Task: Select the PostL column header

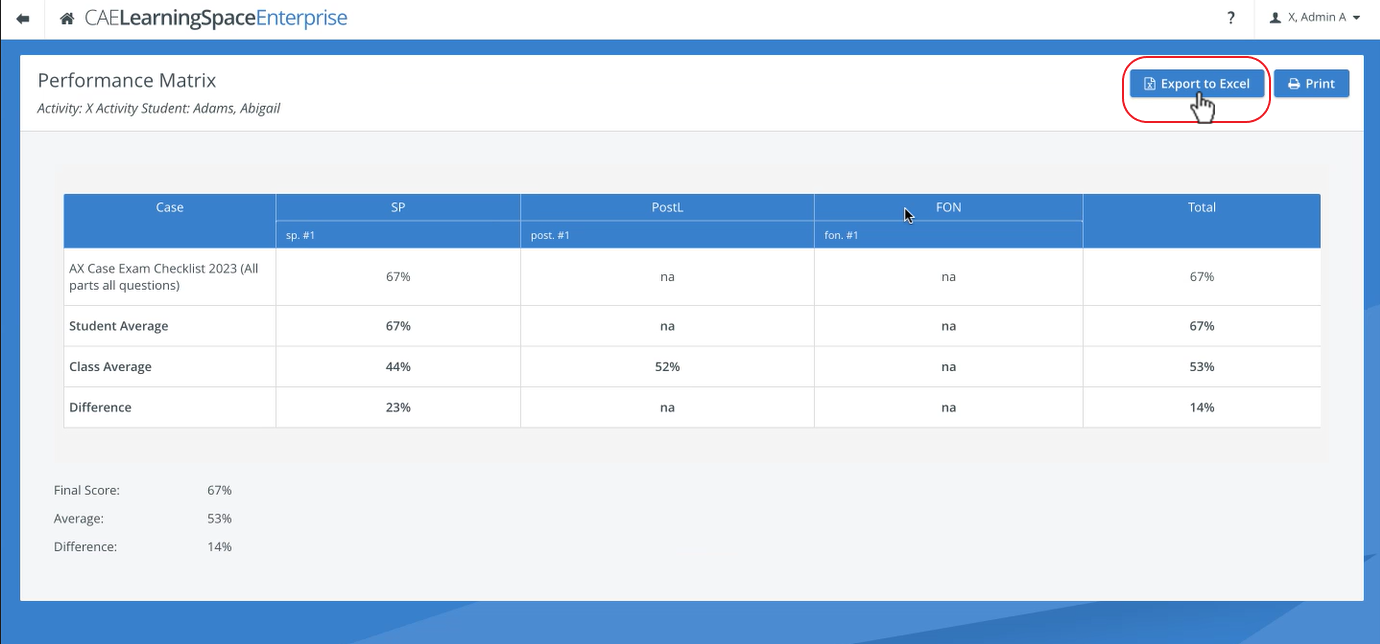Action: [667, 207]
